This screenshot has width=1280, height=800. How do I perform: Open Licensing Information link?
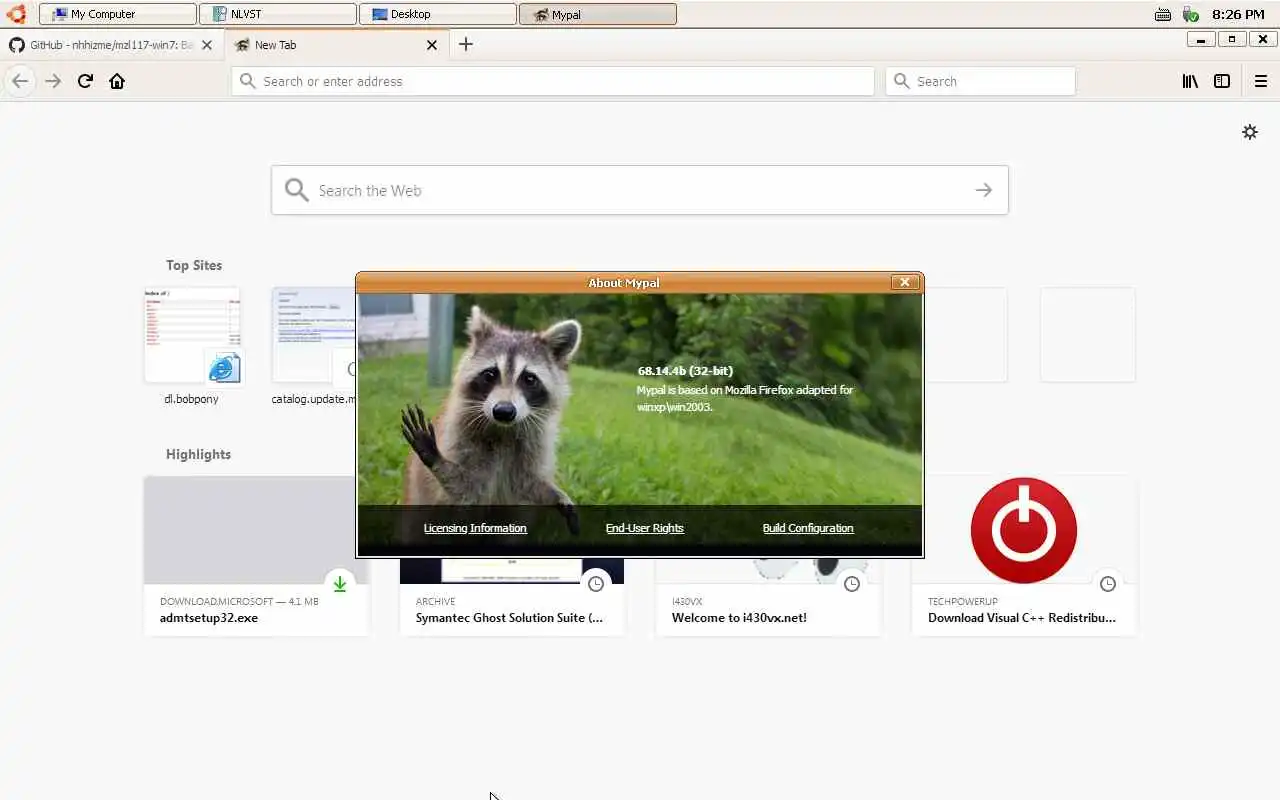[x=475, y=528]
